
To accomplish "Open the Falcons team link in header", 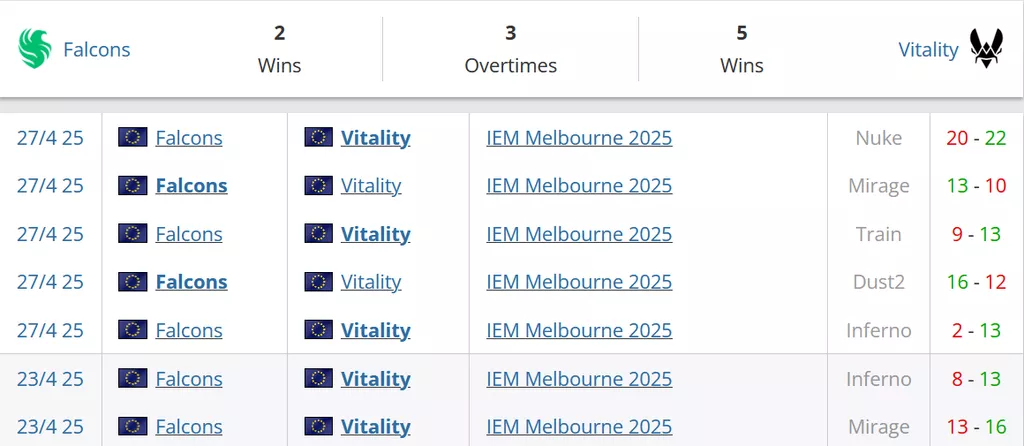I will 97,50.
